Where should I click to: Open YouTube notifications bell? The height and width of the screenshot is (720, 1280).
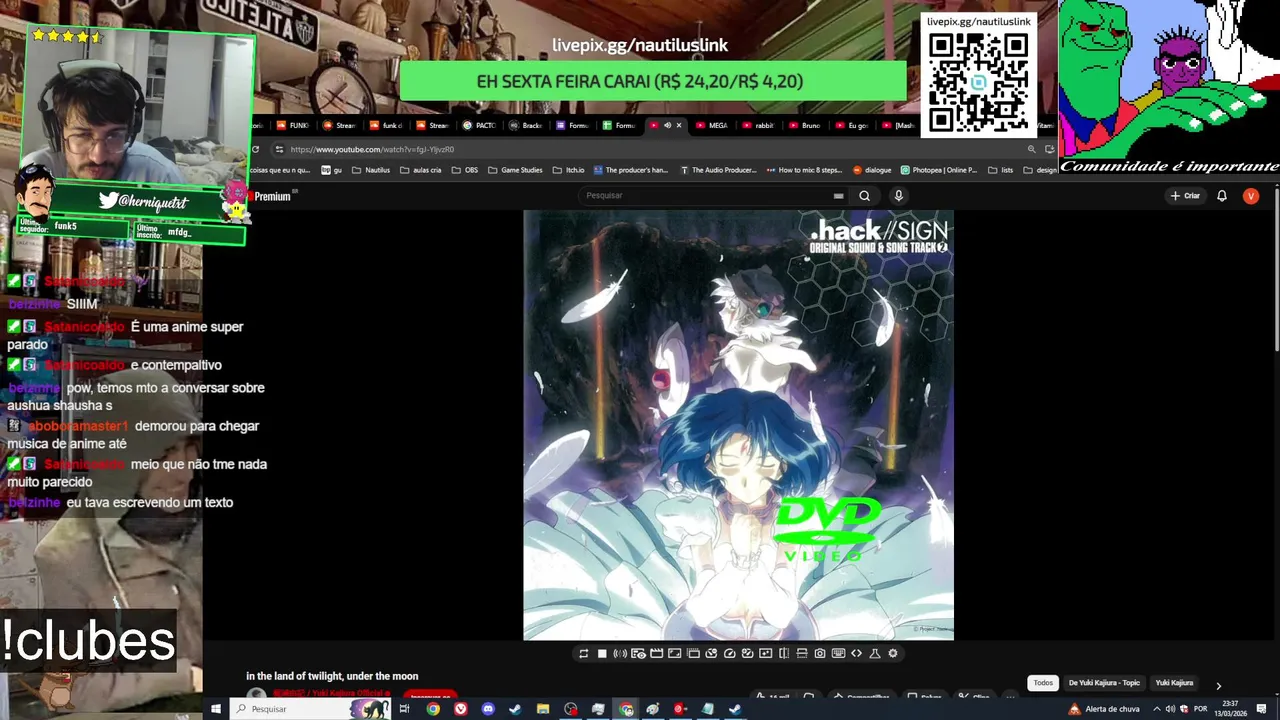(x=1222, y=196)
